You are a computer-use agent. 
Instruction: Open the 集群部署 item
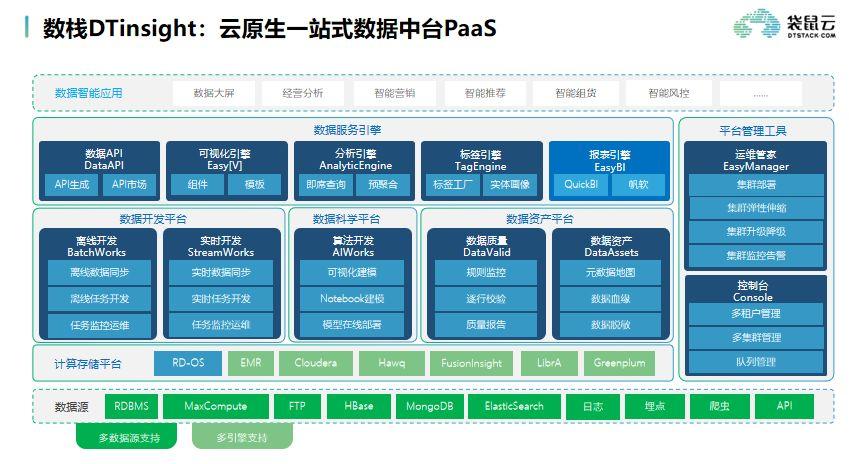(756, 185)
